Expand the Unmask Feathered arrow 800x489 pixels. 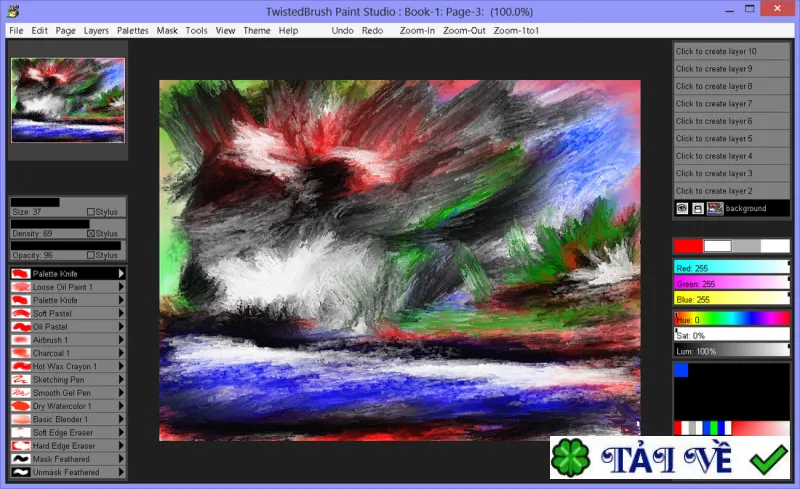coord(121,473)
